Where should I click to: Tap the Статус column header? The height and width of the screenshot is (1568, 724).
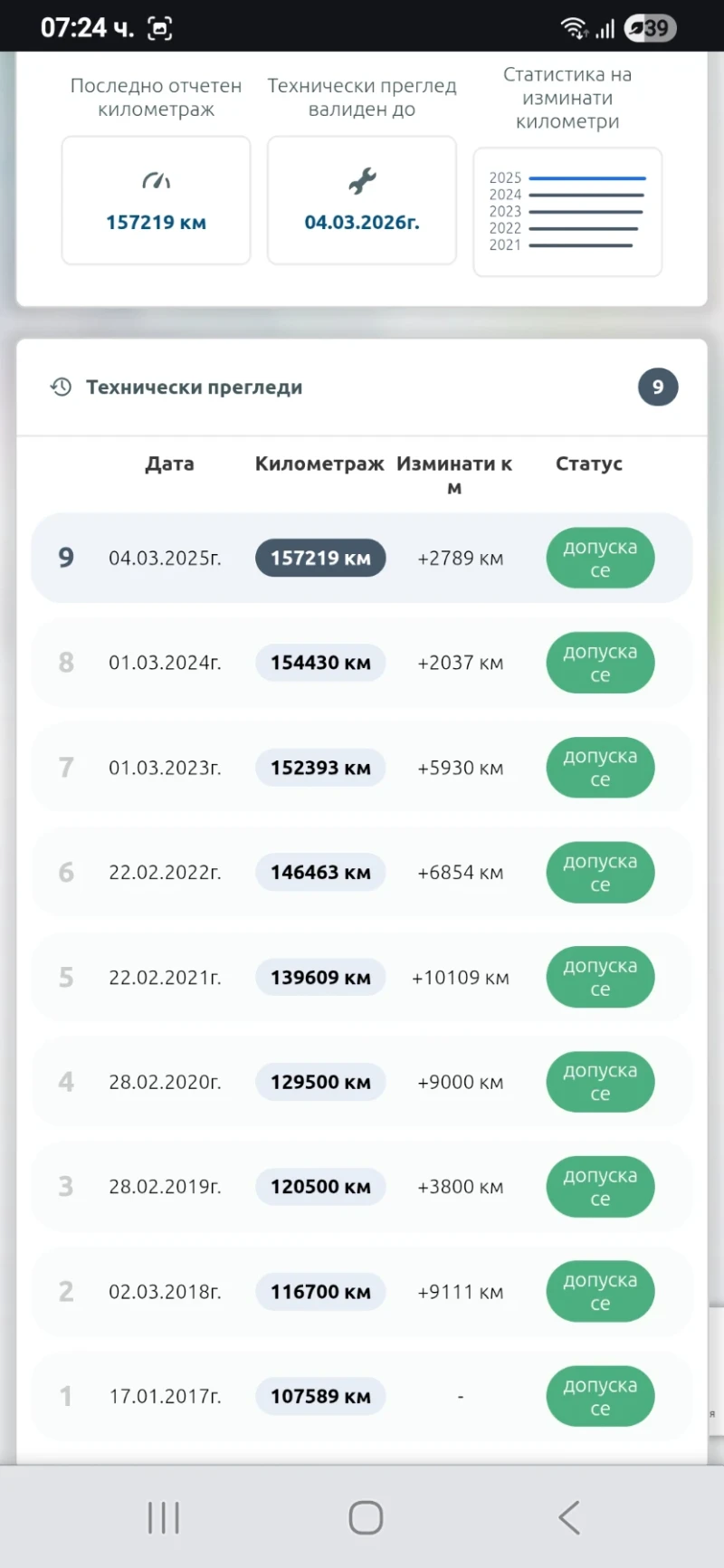click(x=588, y=464)
